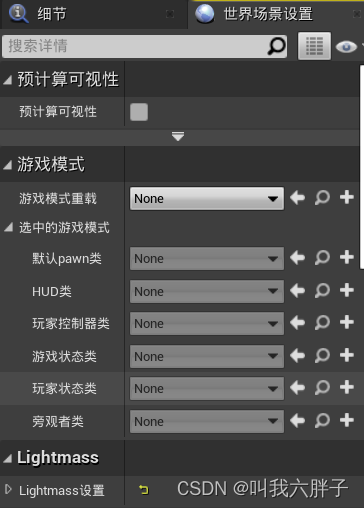The image size is (364, 508).
Task: Click the vertical scrollbar on the panel
Action: (x=362, y=167)
